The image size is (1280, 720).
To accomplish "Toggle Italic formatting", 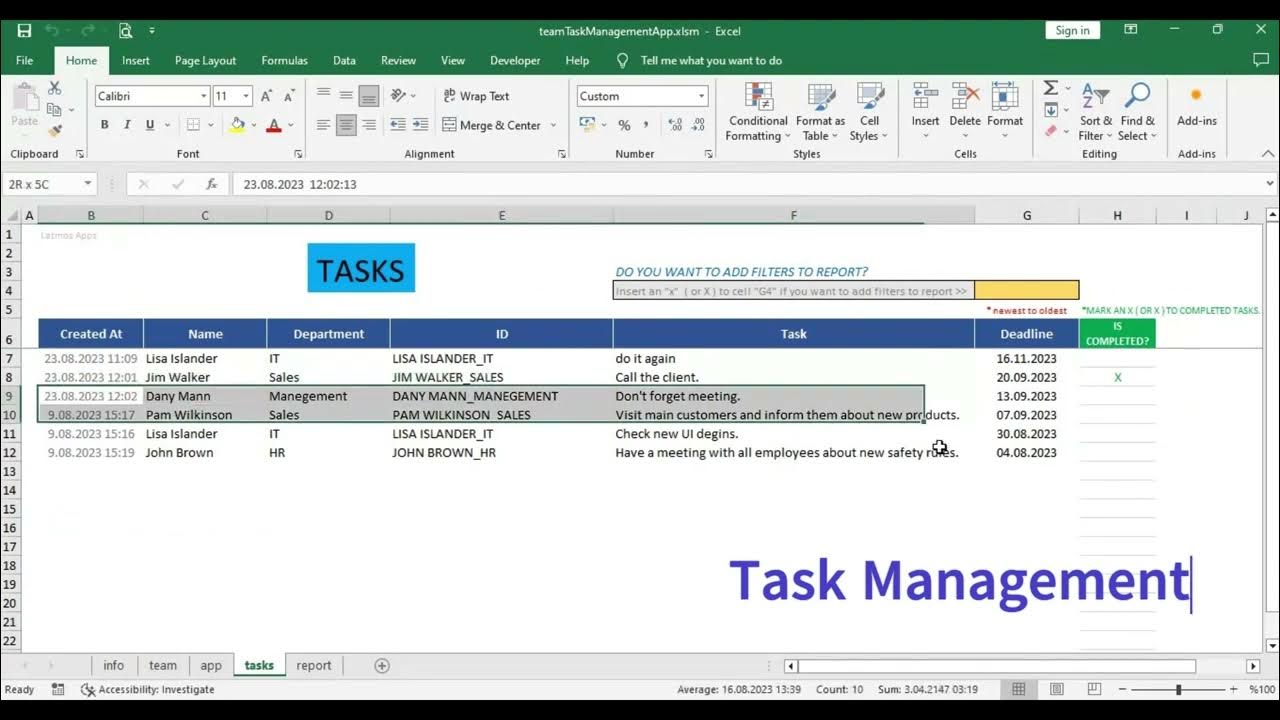I will 127,125.
